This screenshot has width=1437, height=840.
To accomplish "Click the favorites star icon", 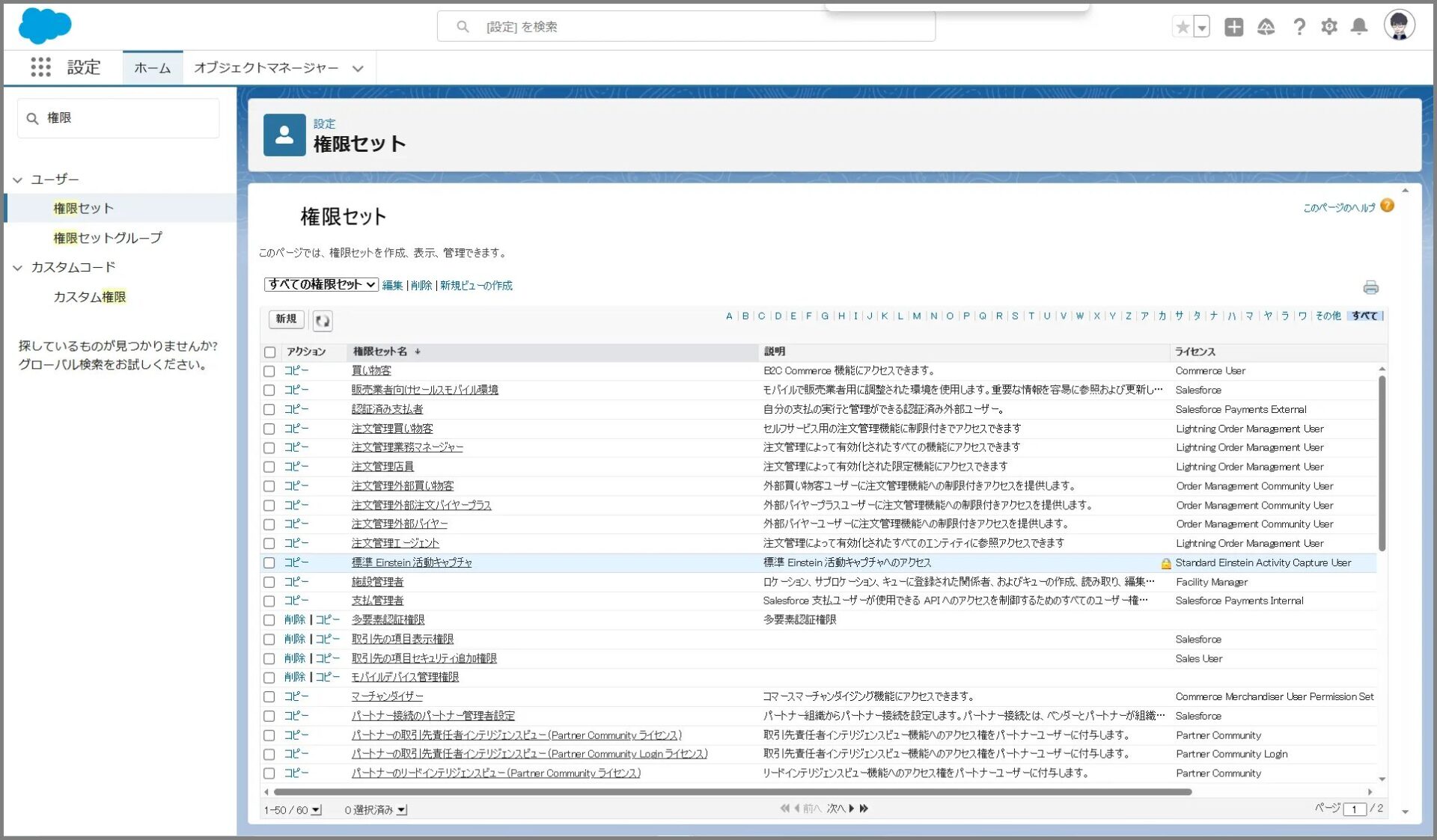I will [x=1183, y=27].
